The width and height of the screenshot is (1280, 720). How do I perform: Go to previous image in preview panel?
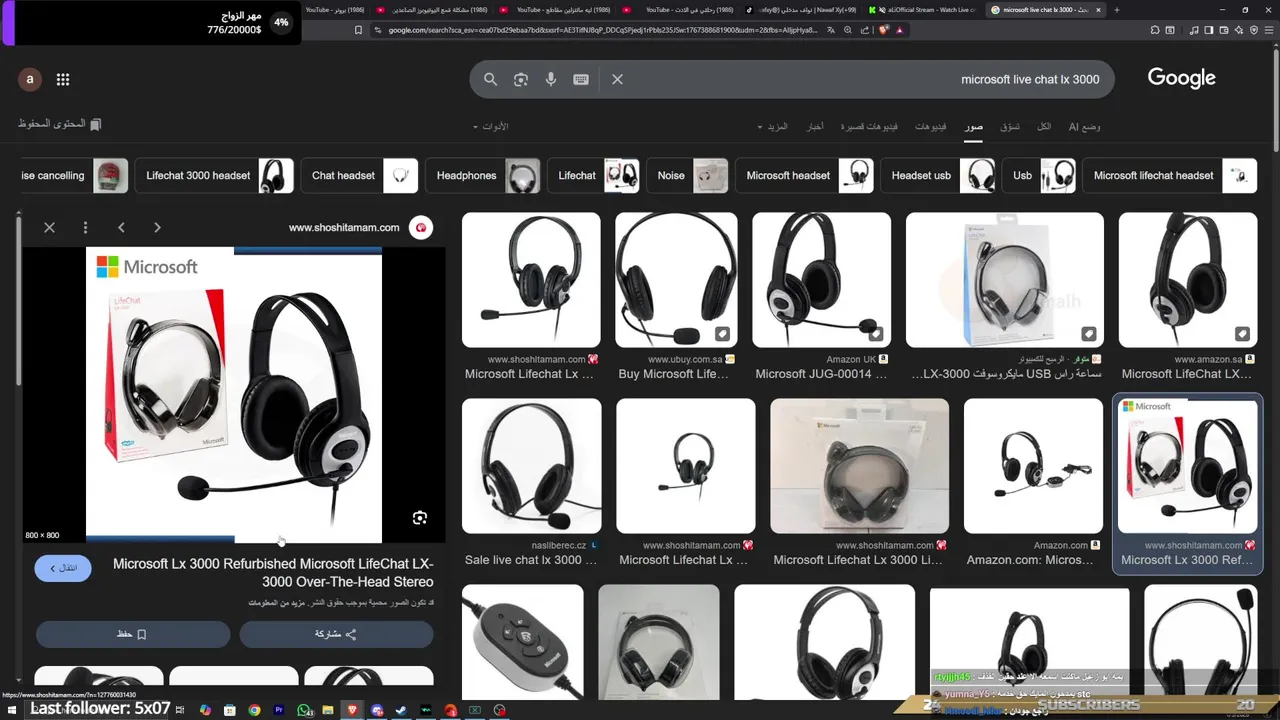click(121, 228)
